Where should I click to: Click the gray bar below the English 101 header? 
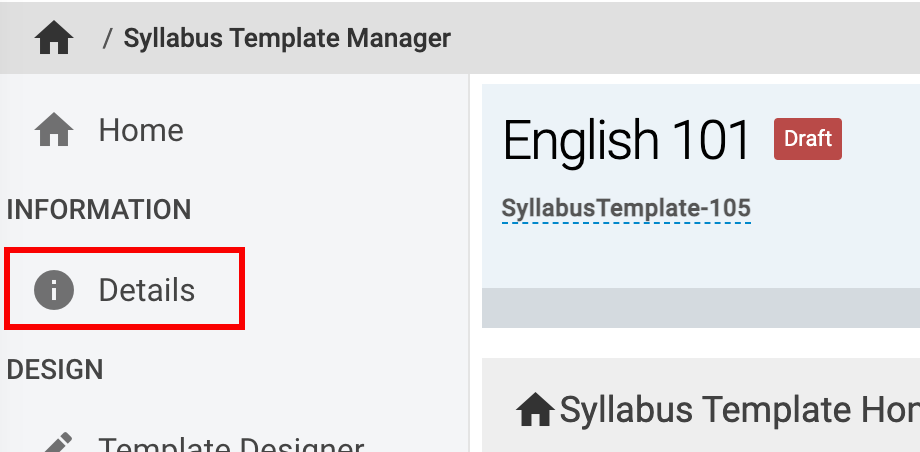[700, 308]
